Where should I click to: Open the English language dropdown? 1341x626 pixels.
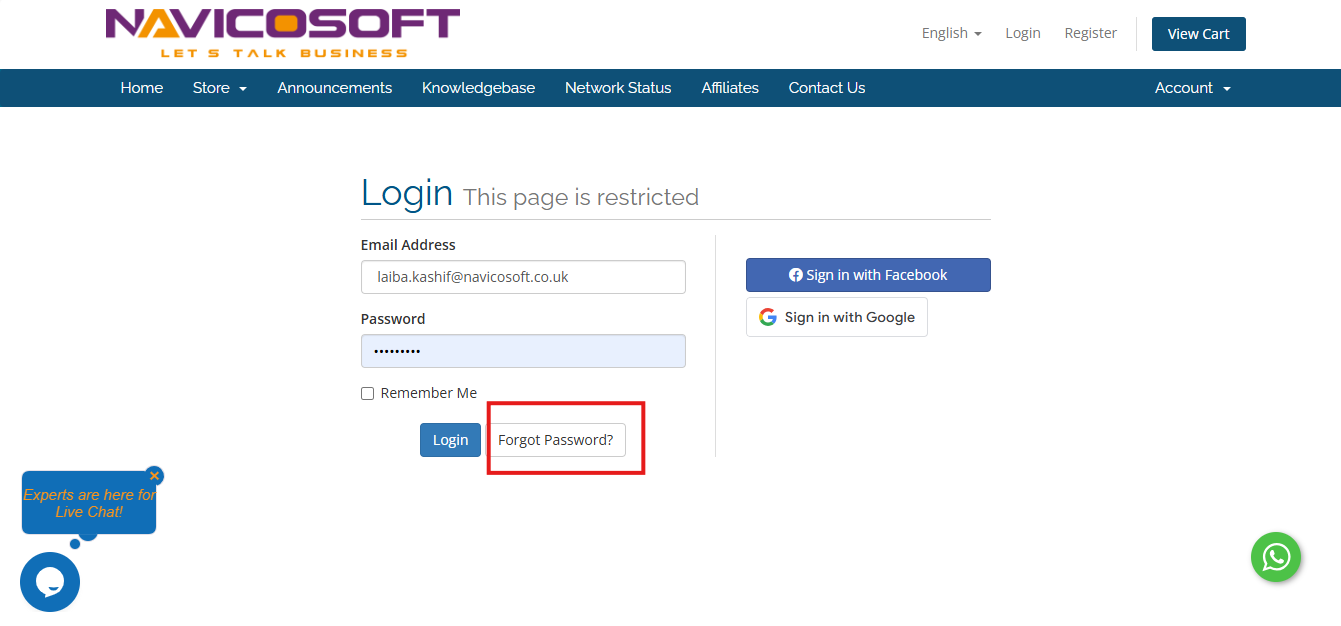(951, 33)
